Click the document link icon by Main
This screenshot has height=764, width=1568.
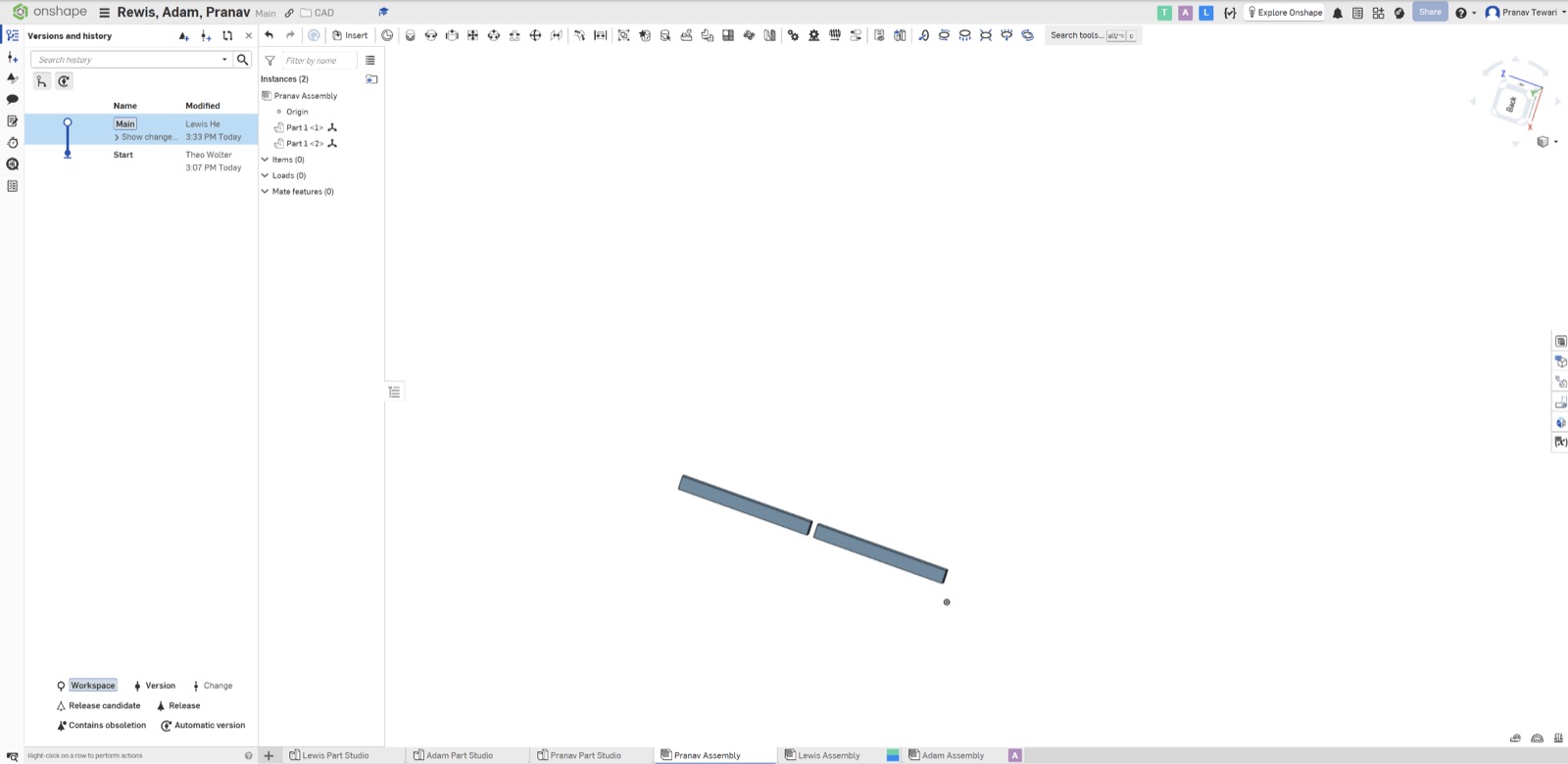289,13
